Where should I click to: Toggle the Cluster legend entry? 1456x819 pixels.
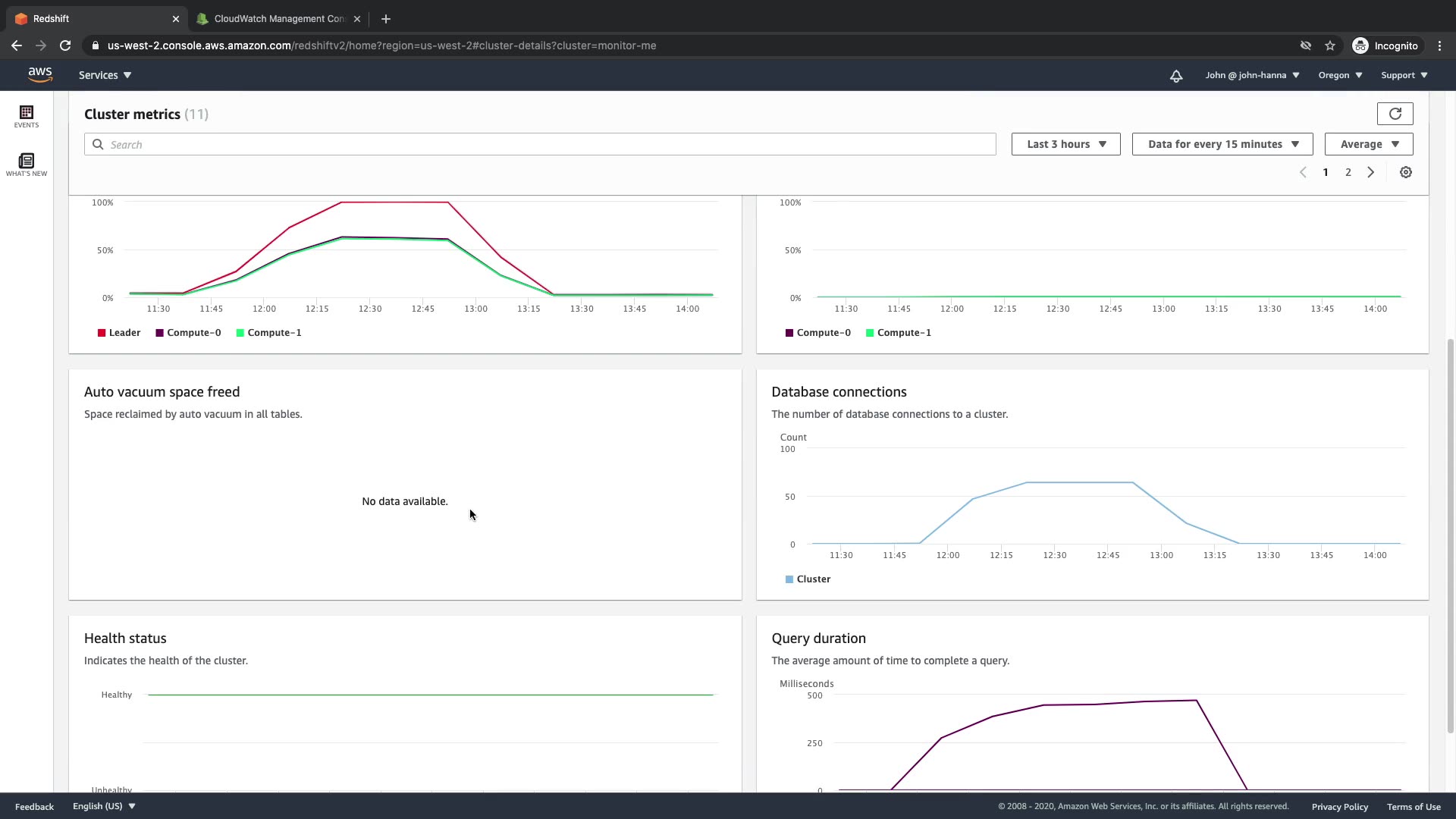[808, 579]
